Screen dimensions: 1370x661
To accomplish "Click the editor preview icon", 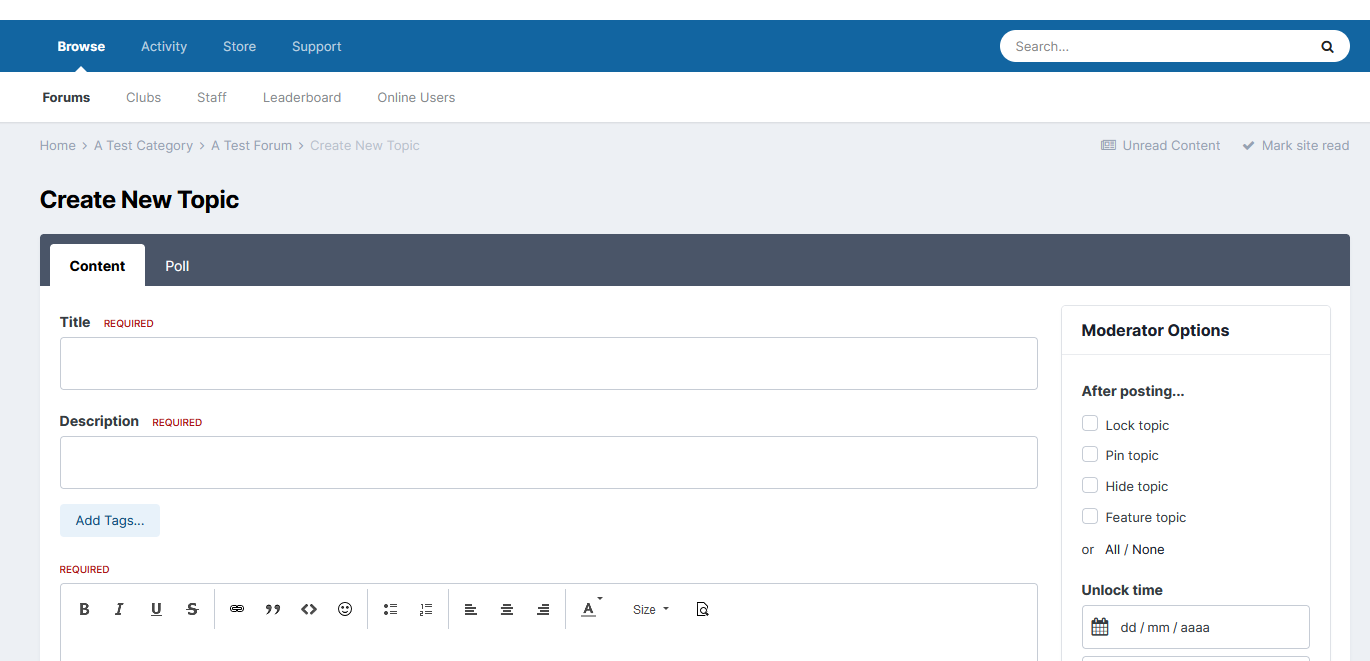I will (702, 609).
